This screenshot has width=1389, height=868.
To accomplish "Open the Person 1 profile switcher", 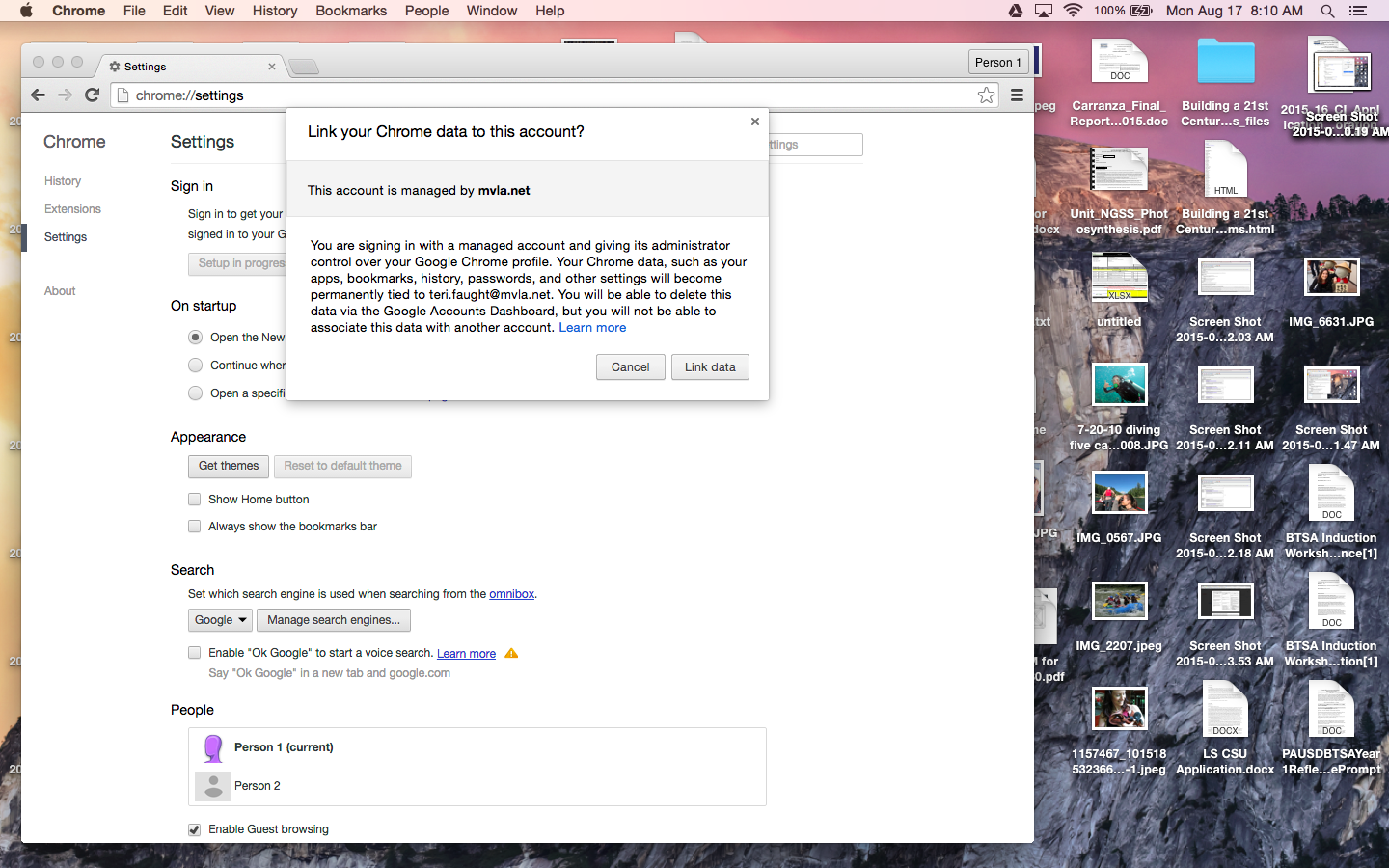I will [x=998, y=62].
